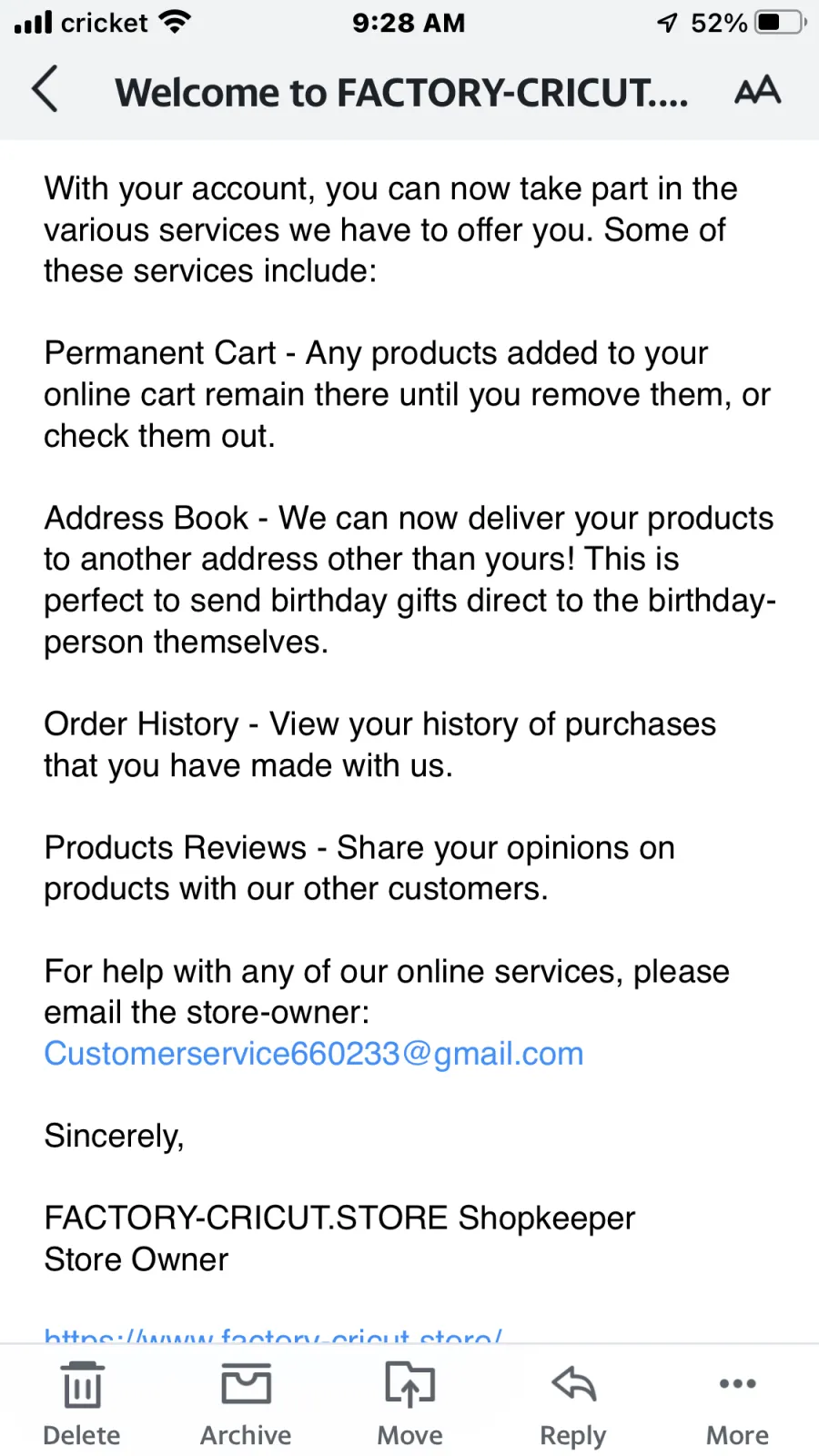Viewport: 819px width, 1456px height.
Task: Tap the Products Reviews paragraph
Action: 359,868
